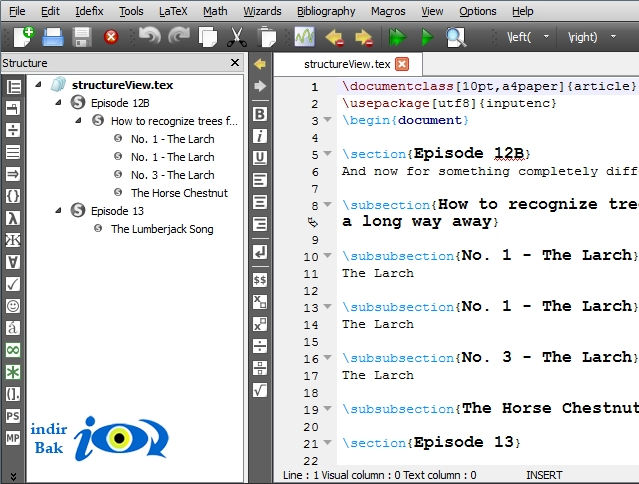Image resolution: width=639 pixels, height=484 pixels.
Task: Open the Wizards menu
Action: tap(262, 11)
